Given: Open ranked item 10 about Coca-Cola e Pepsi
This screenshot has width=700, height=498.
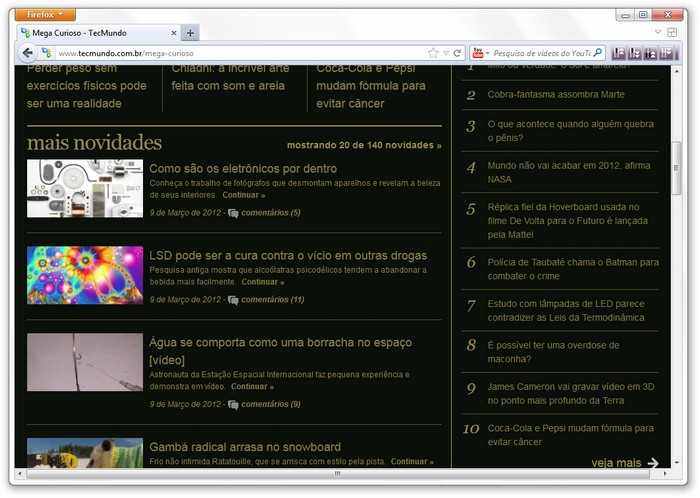Looking at the screenshot, I should (x=570, y=435).
